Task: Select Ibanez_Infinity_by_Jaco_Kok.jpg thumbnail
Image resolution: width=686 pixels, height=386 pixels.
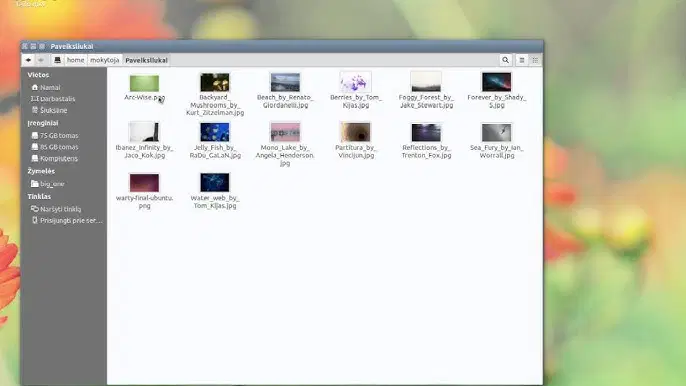Action: (x=144, y=133)
